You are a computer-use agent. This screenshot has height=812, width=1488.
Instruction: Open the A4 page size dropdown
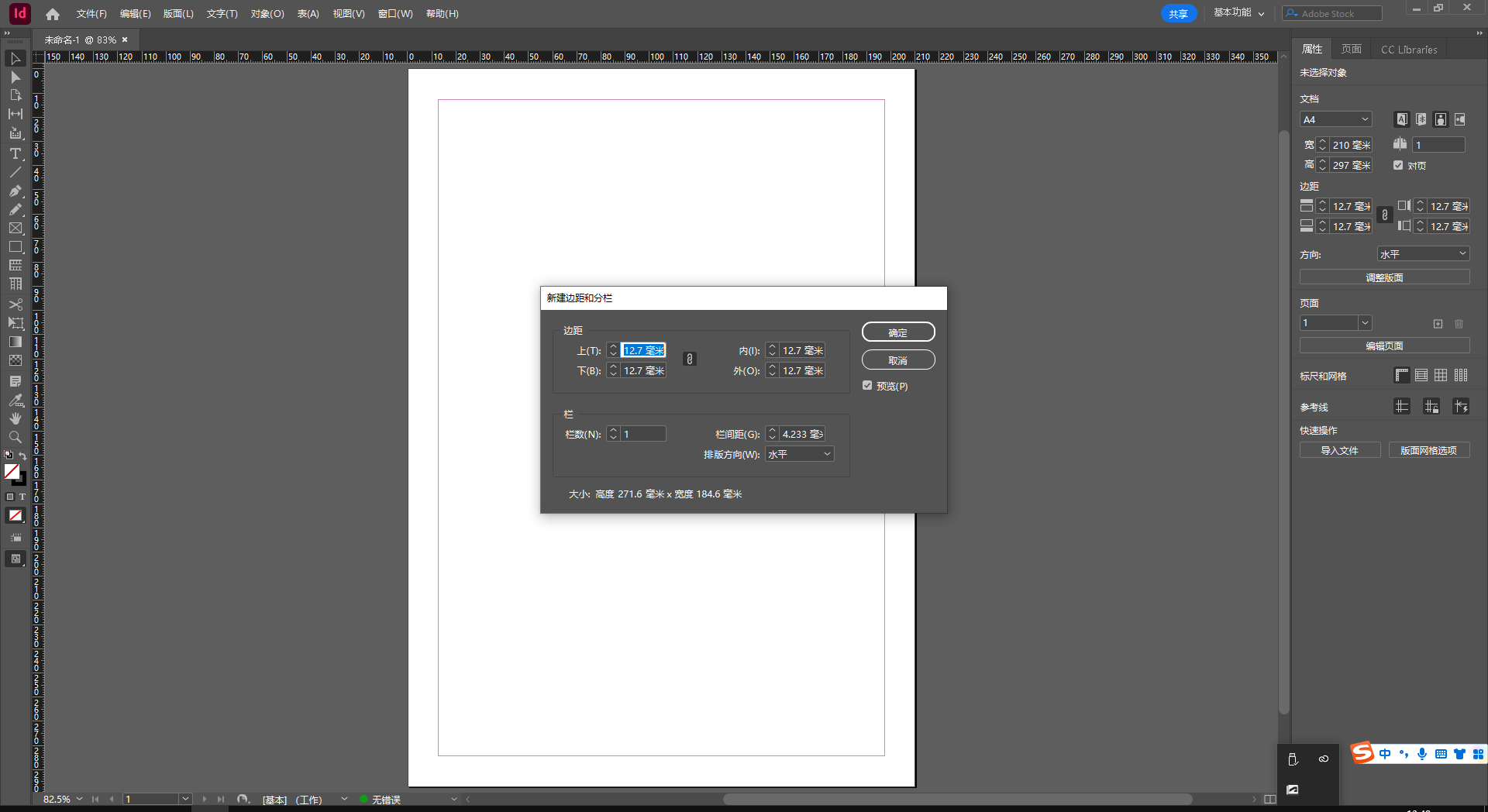[x=1336, y=119]
